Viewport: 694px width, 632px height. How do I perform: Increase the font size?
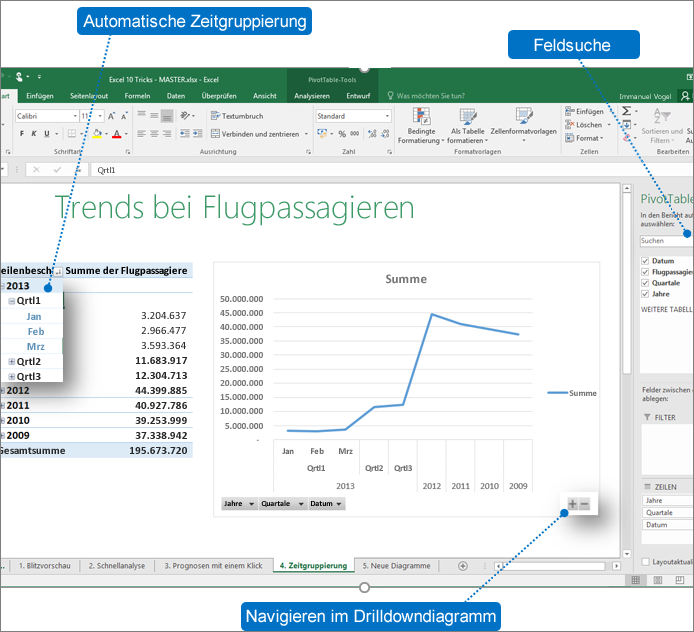tap(112, 116)
